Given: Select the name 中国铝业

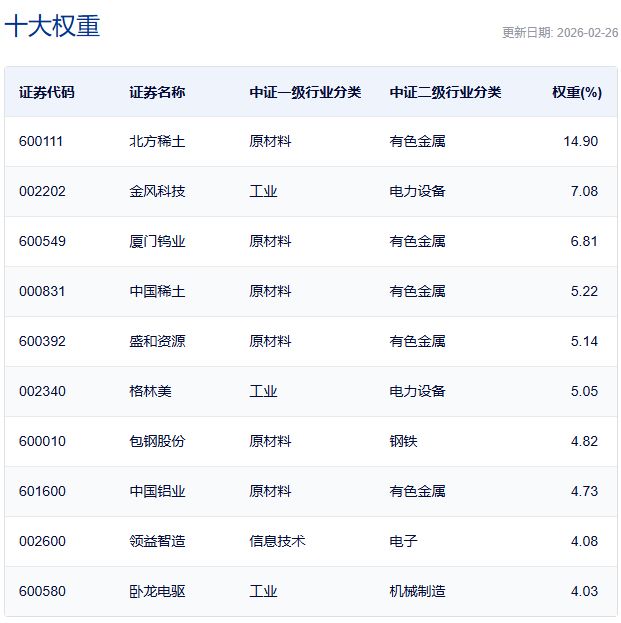Looking at the screenshot, I should click(157, 491).
